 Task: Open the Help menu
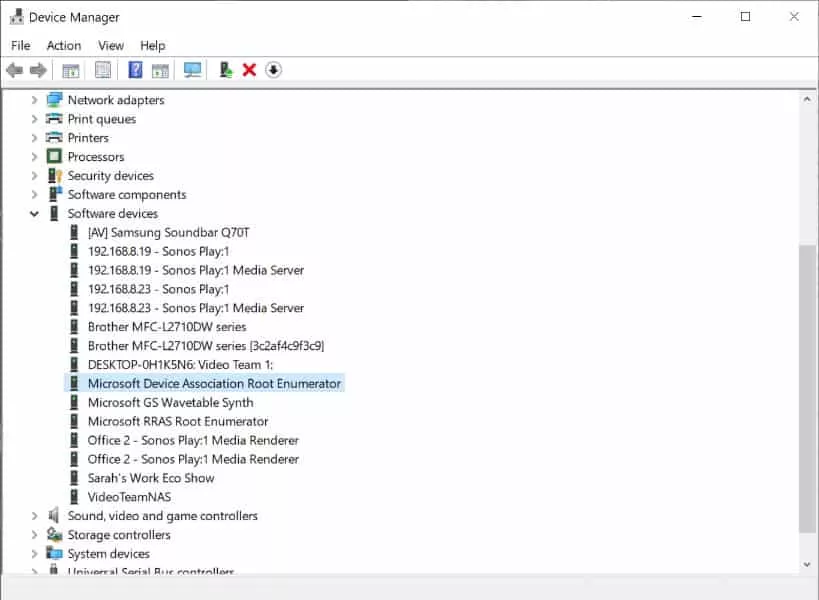[153, 45]
